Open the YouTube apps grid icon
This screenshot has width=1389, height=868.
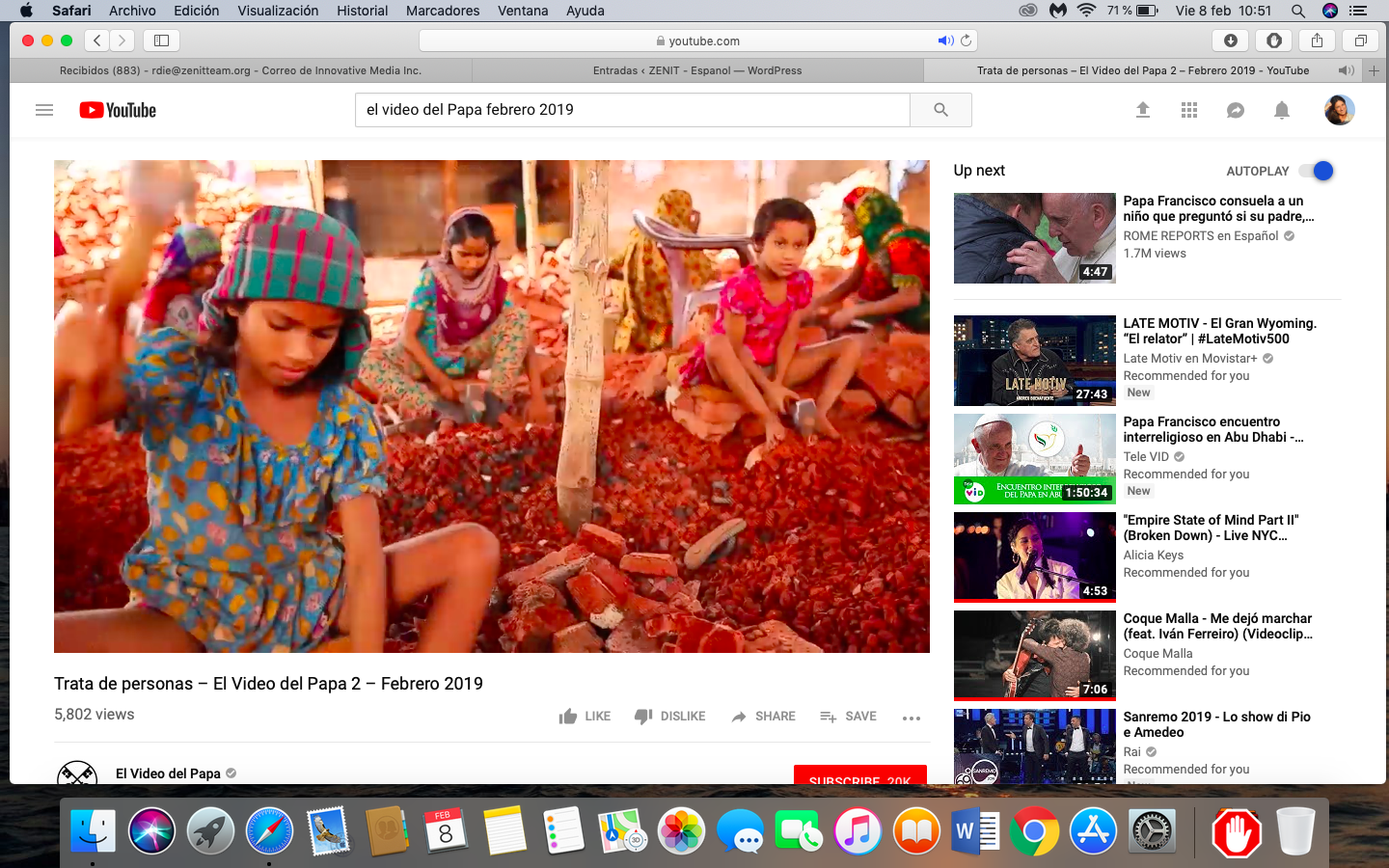pyautogui.click(x=1188, y=110)
